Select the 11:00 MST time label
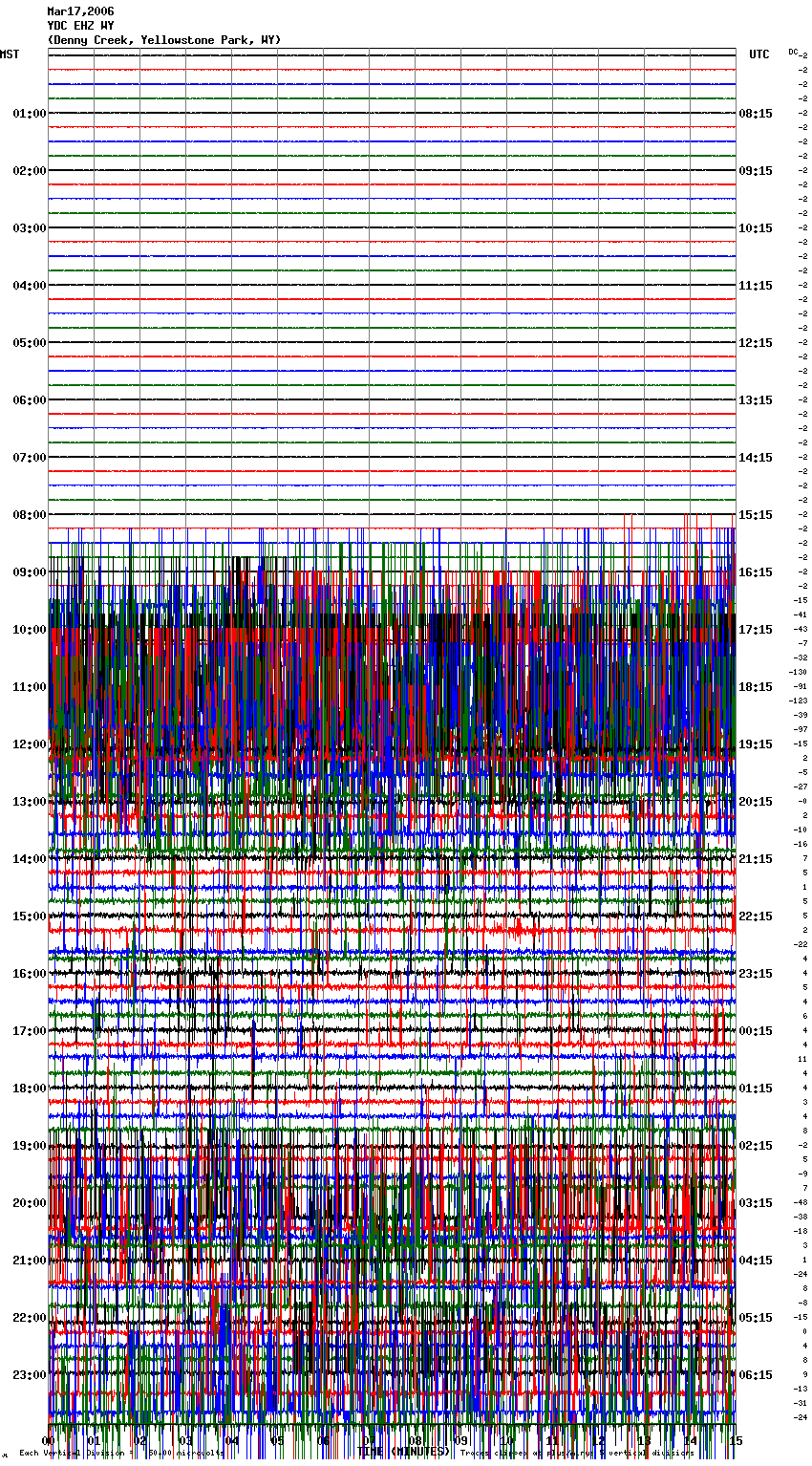Viewport: 812px width, 1466px height. 30,687
